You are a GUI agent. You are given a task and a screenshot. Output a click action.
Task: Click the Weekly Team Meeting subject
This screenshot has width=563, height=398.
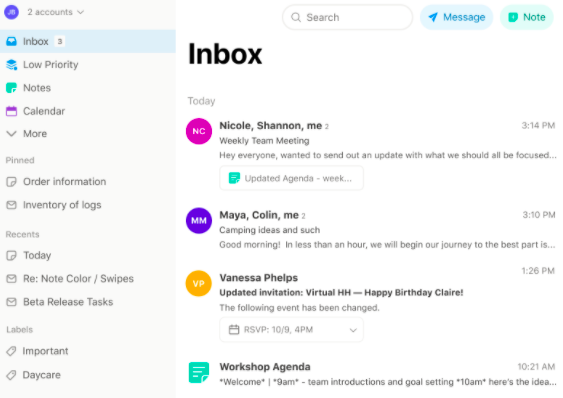coord(264,141)
